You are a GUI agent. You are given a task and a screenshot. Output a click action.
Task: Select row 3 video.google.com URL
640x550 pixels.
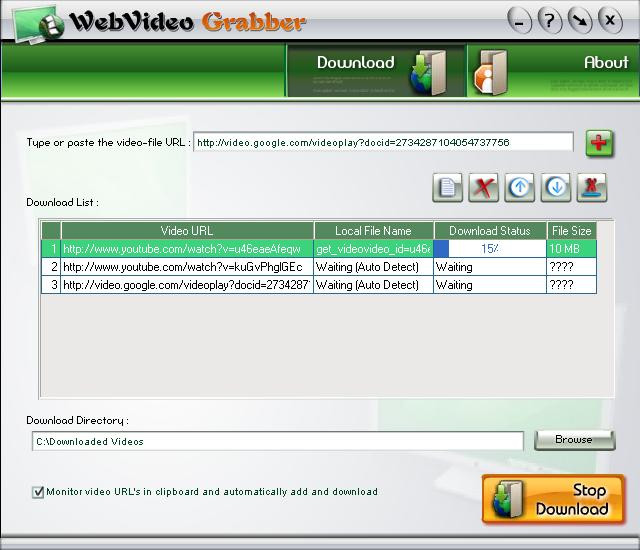click(x=187, y=285)
